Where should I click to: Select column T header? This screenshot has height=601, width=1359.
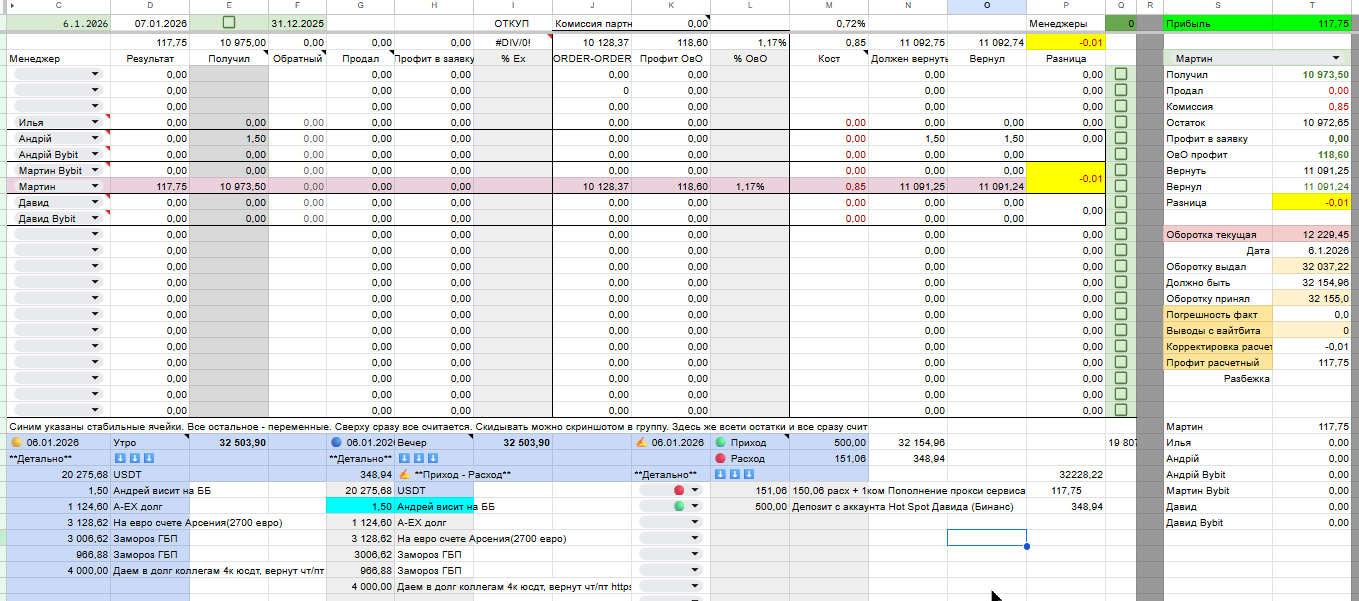click(1311, 6)
